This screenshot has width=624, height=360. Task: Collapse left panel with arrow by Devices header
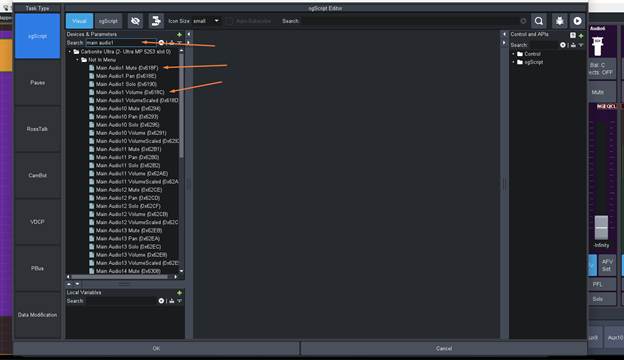pyautogui.click(x=189, y=34)
